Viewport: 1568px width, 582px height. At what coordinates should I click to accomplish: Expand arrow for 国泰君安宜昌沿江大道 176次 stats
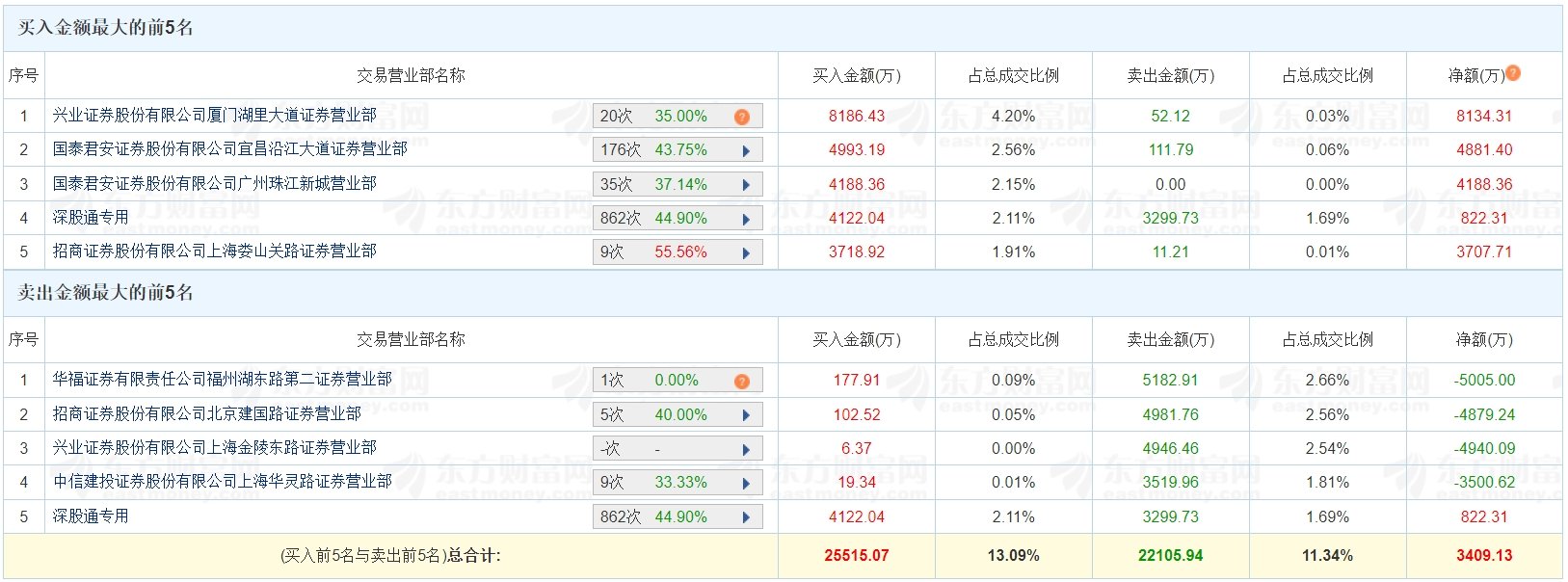pyautogui.click(x=746, y=150)
